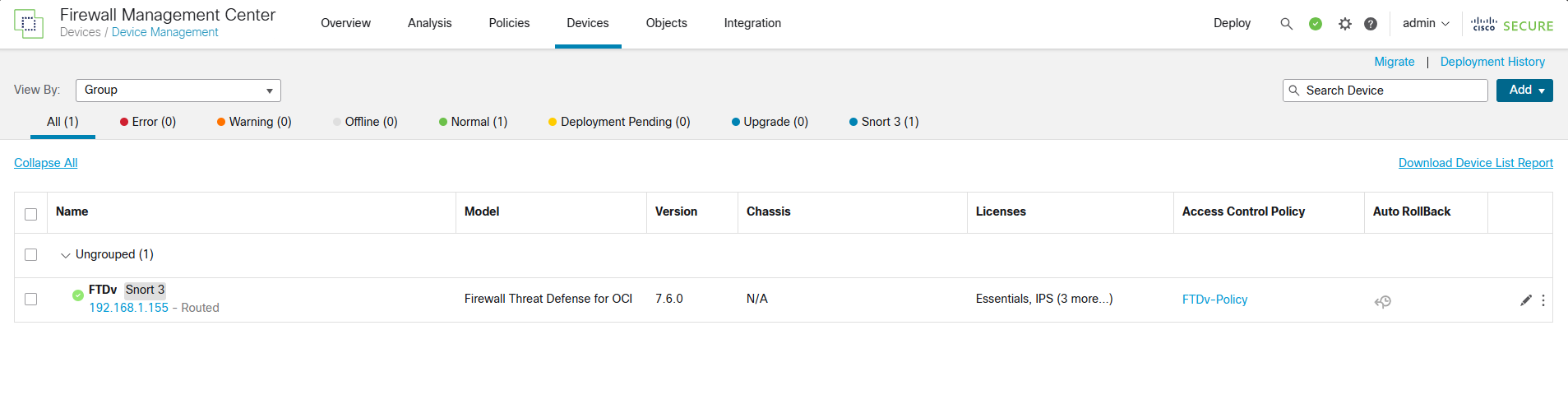Open the FTDv row more options menu
This screenshot has width=1568, height=395.
click(1543, 300)
